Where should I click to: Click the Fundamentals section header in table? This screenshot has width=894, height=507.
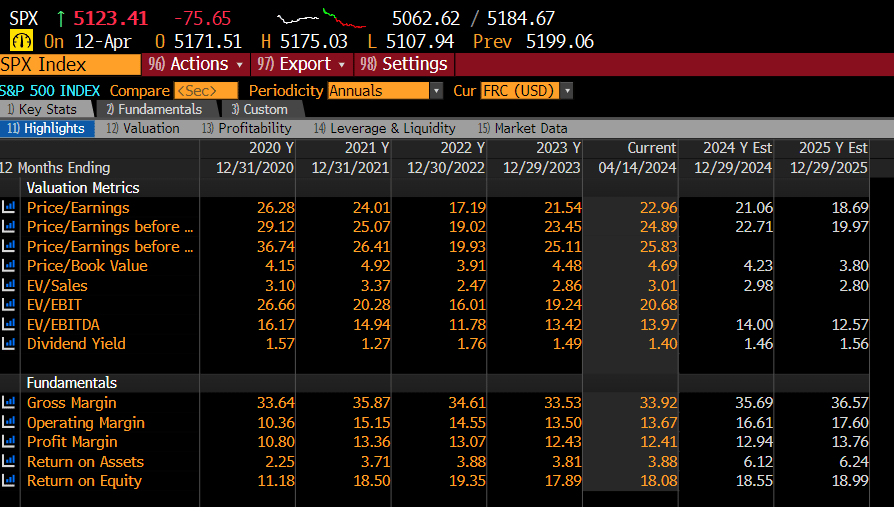(72, 383)
